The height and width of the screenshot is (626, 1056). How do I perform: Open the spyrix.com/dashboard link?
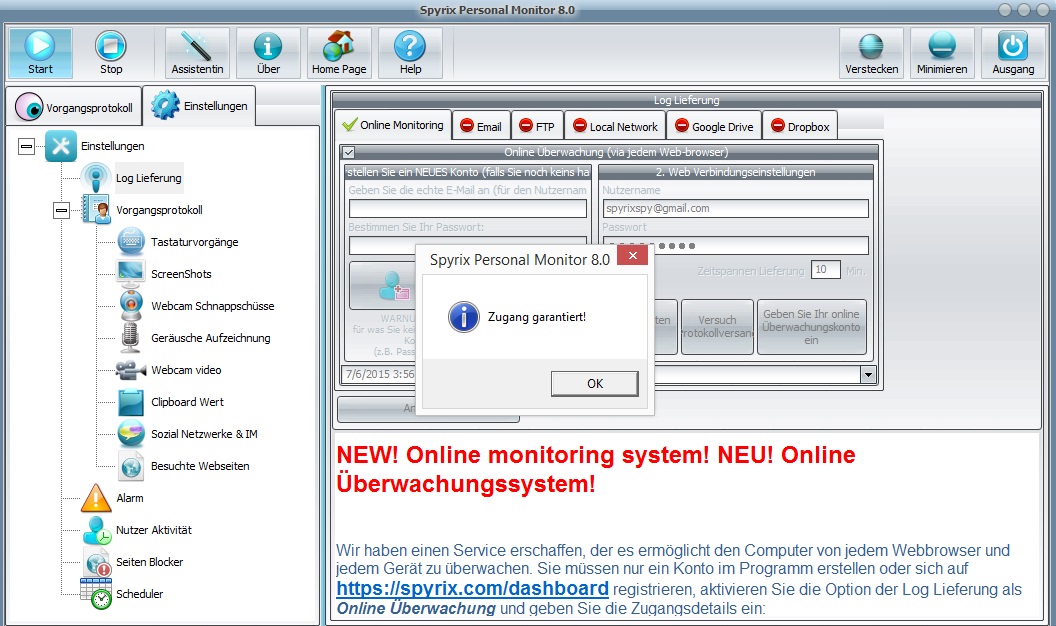tap(472, 588)
